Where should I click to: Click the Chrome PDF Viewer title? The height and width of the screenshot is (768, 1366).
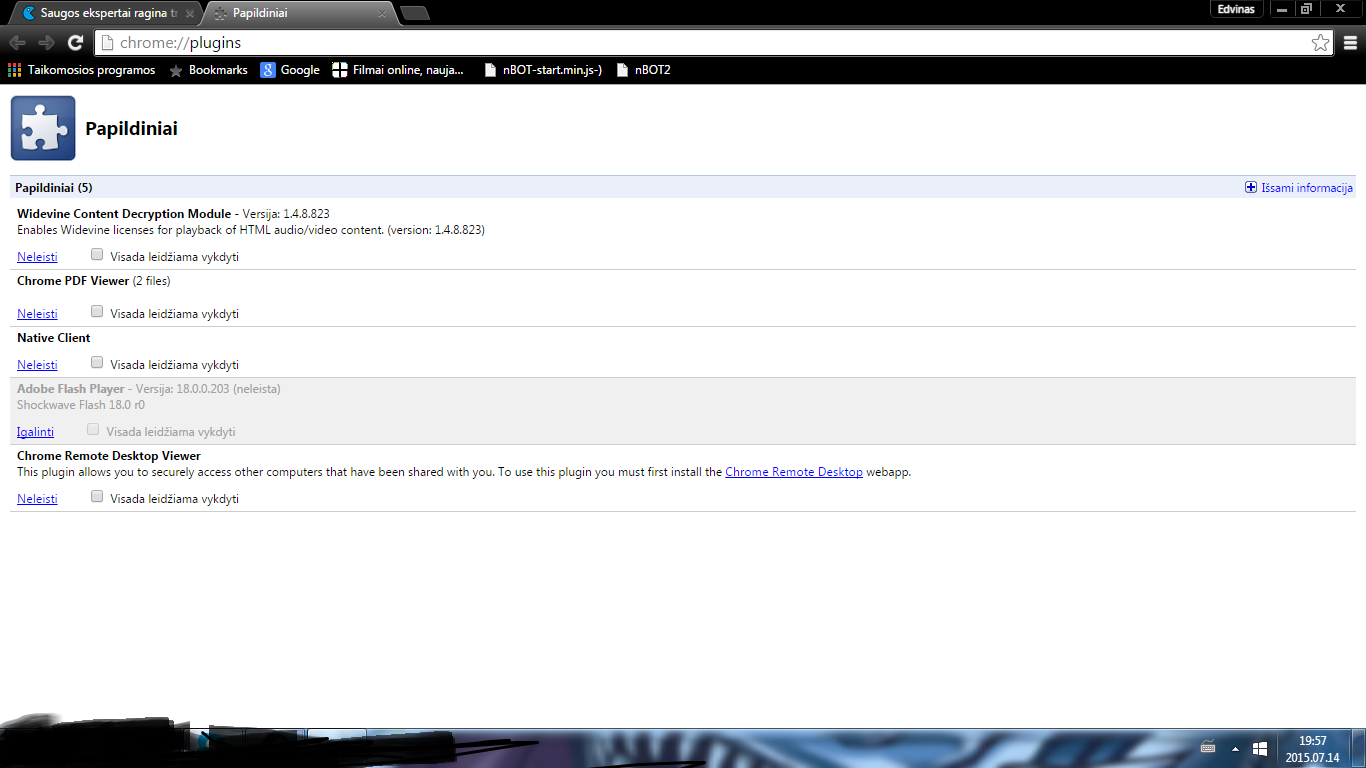tap(73, 281)
